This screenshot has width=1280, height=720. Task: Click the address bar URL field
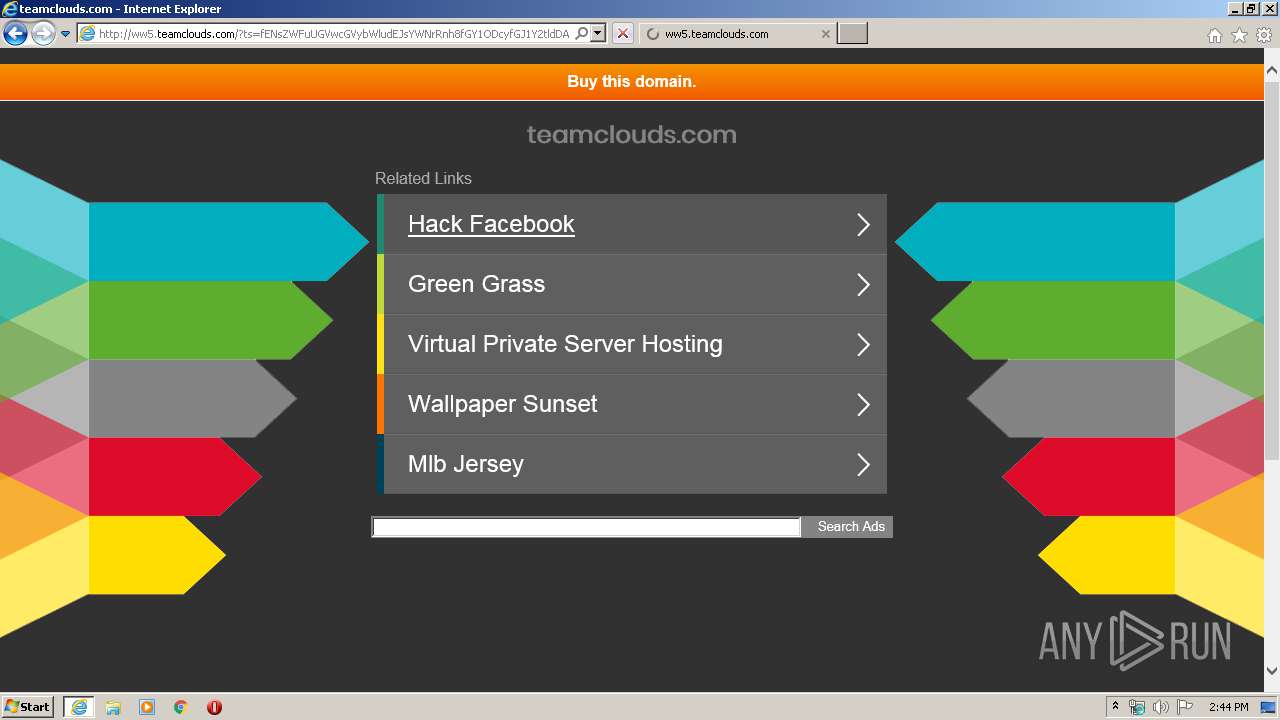[334, 34]
